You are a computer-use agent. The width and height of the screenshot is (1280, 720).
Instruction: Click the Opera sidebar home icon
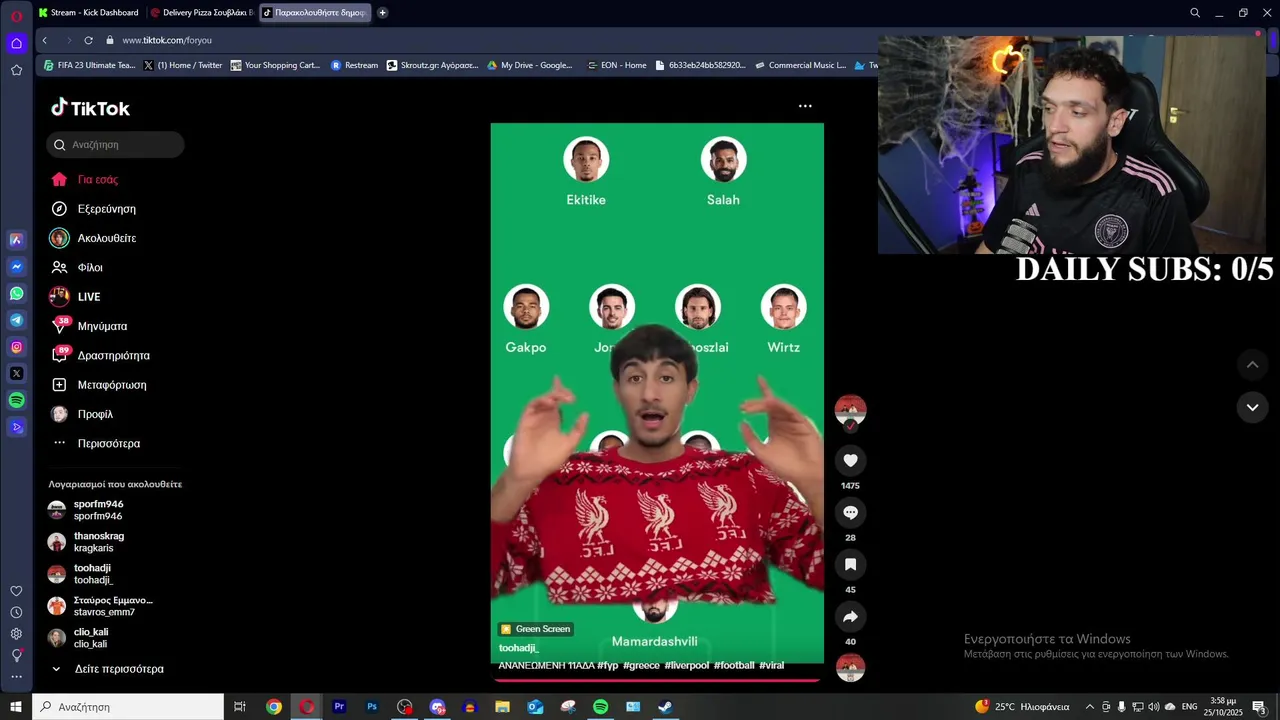(x=16, y=43)
